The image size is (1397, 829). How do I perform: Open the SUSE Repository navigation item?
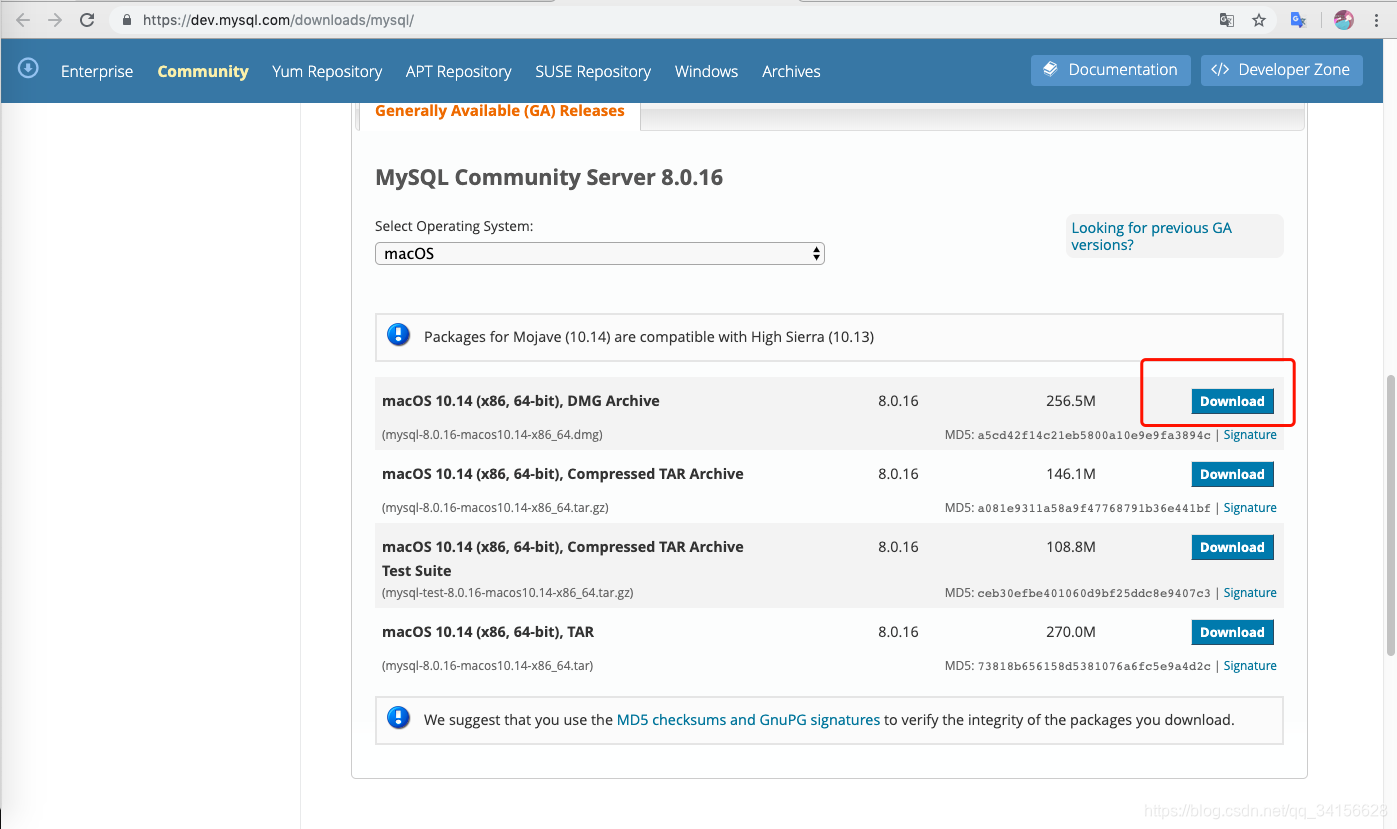coord(593,71)
